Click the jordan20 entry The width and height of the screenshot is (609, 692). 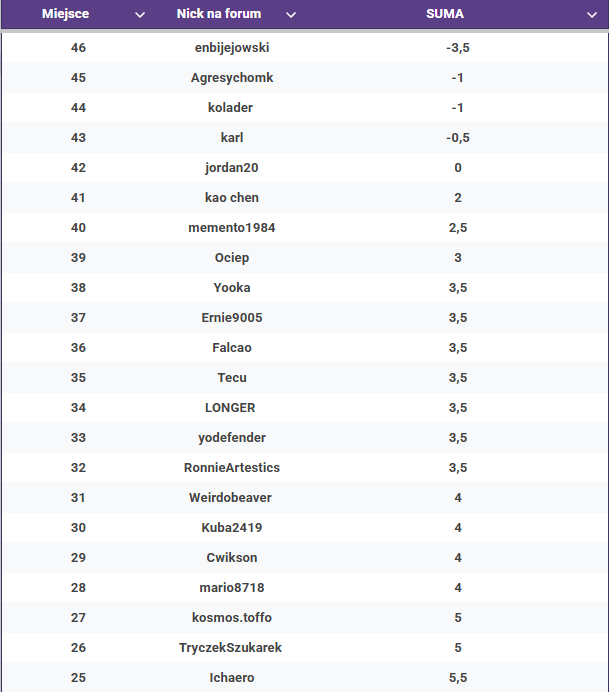(232, 168)
